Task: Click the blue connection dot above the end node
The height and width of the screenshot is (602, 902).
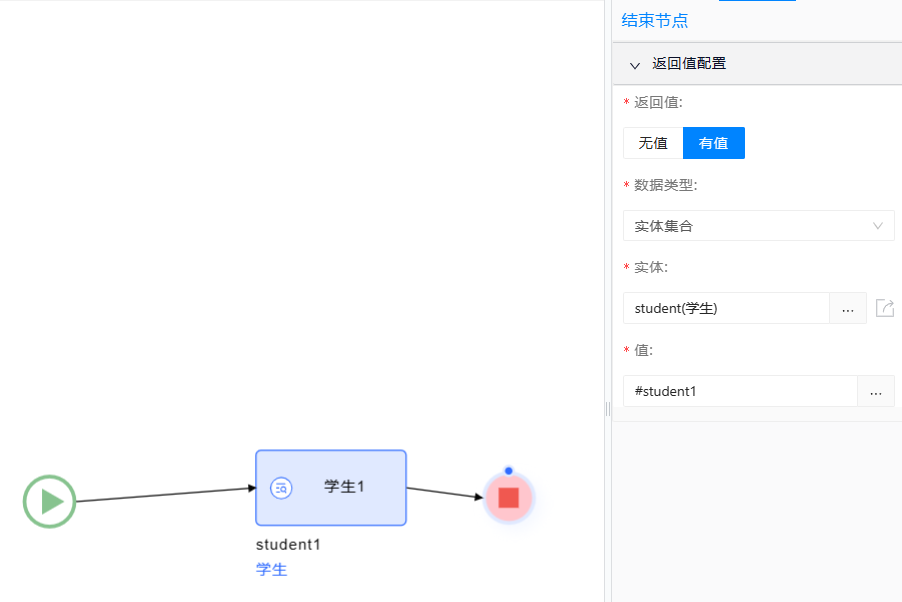Action: 509,471
